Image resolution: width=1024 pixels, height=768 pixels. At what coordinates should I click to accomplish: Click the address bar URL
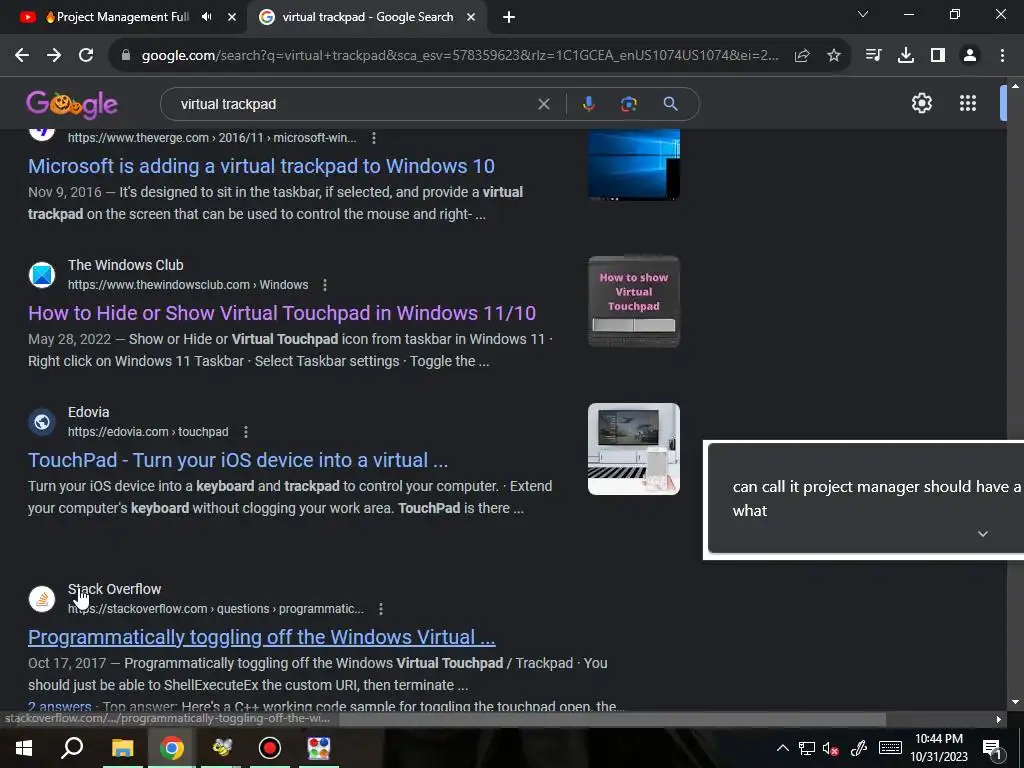[460, 56]
